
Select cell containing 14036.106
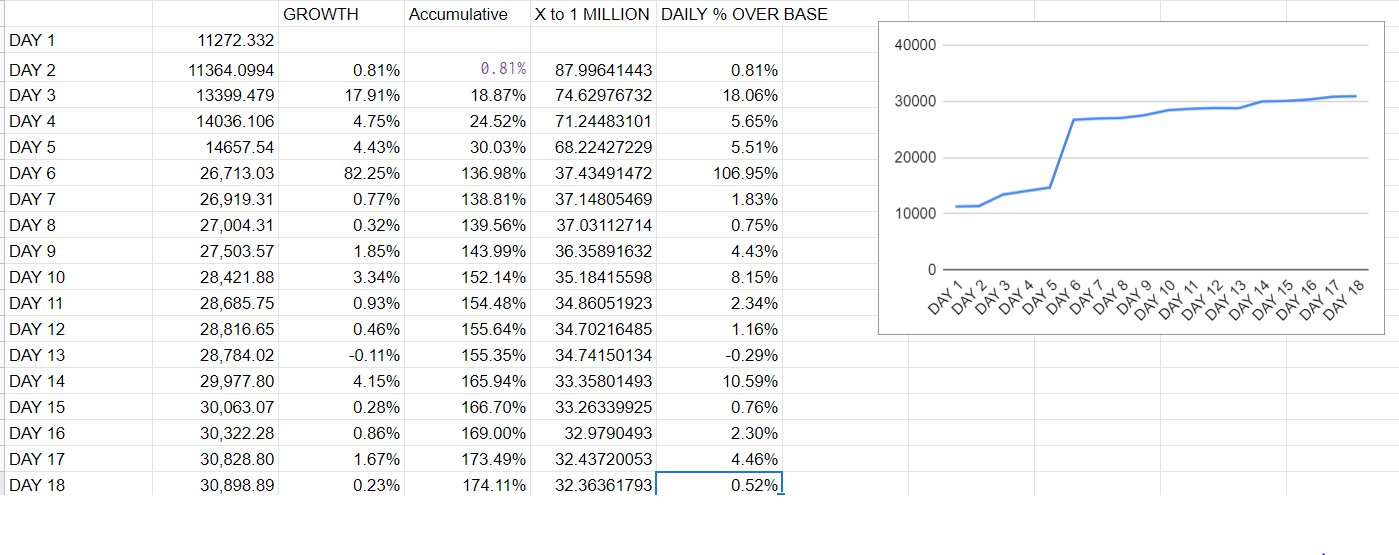(215, 121)
